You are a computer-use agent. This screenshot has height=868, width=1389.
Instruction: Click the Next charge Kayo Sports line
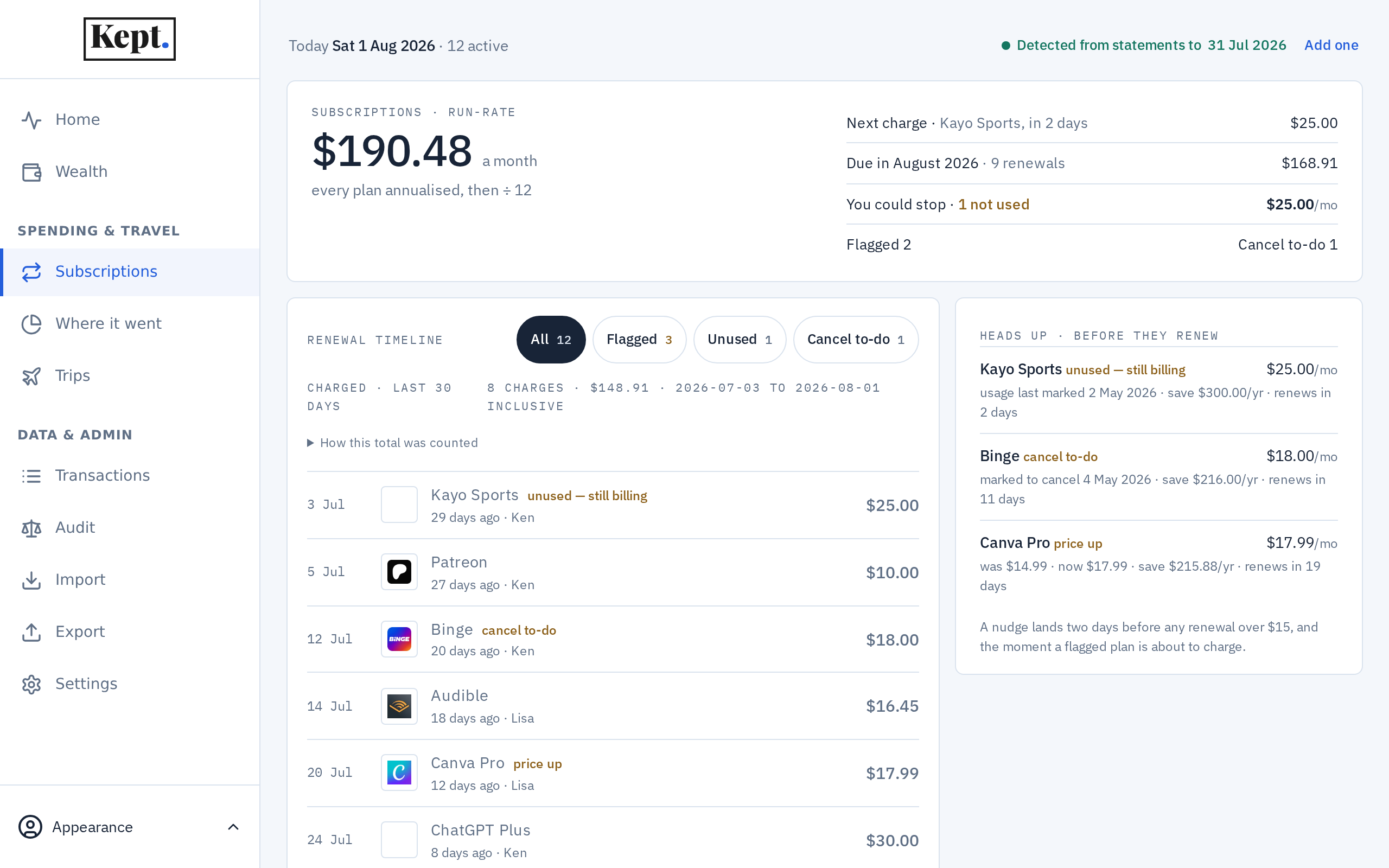[1092, 123]
